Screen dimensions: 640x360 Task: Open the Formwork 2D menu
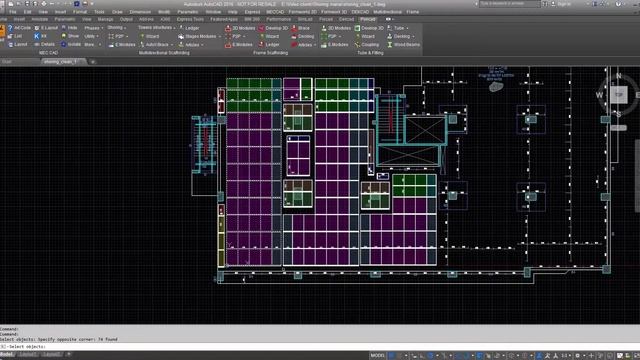tap(302, 12)
